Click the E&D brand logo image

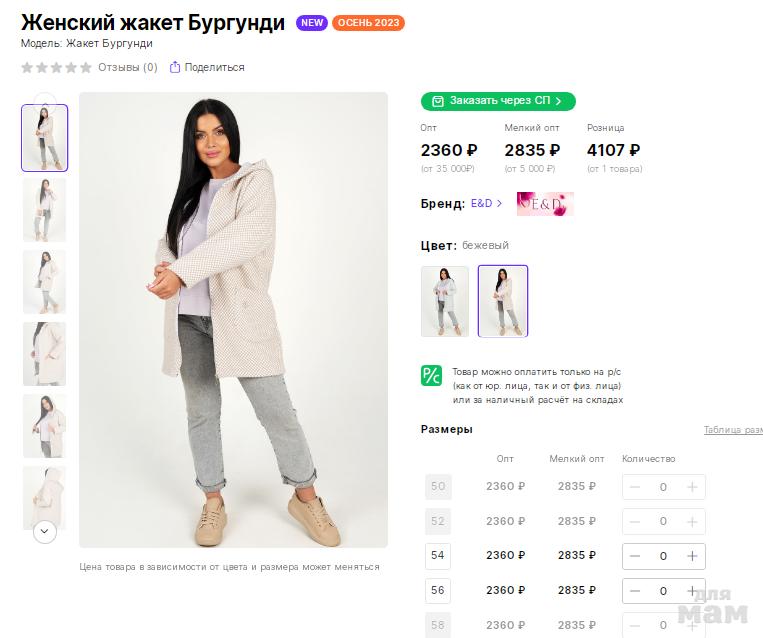[545, 204]
